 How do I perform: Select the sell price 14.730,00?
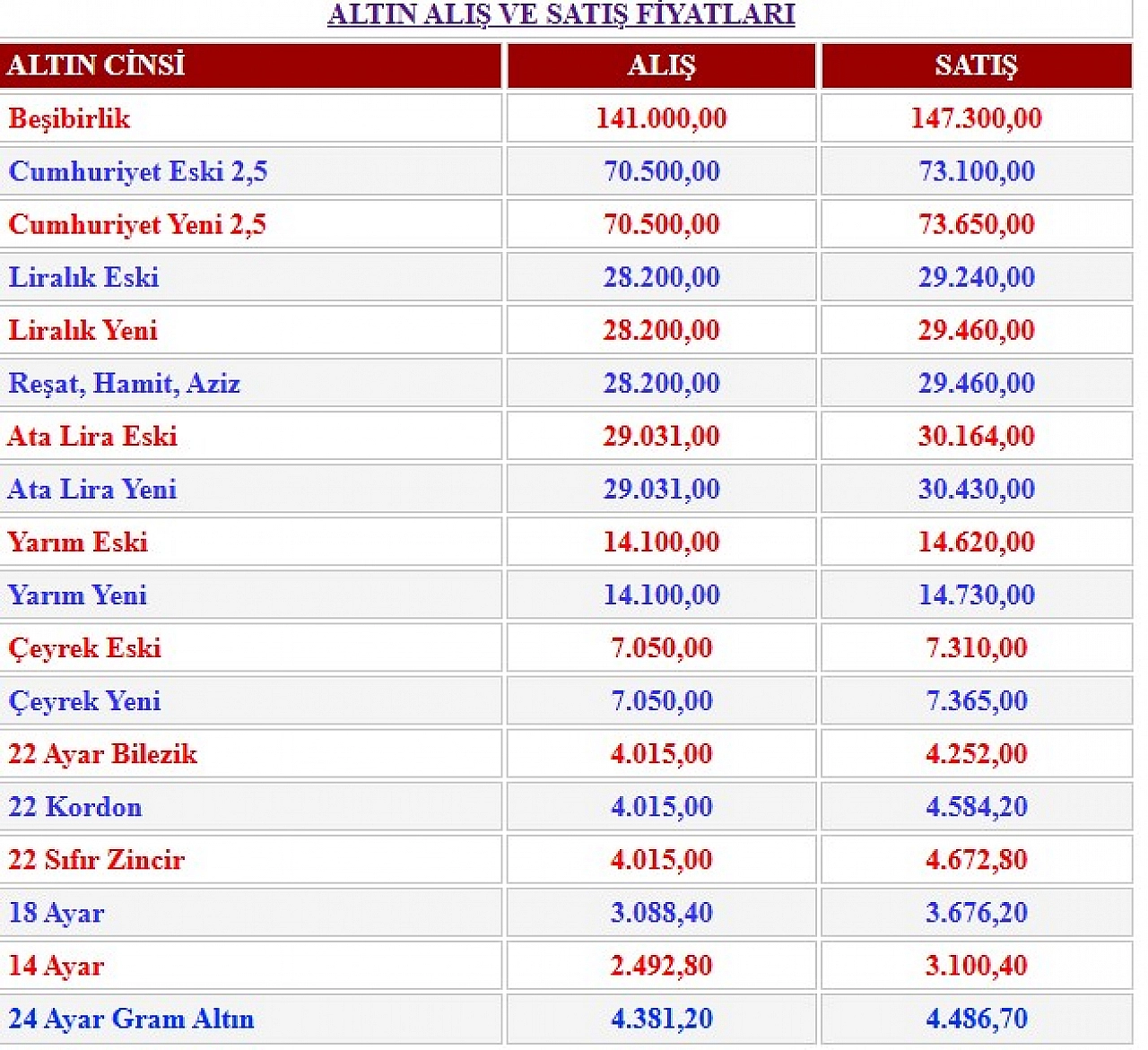[x=977, y=594]
